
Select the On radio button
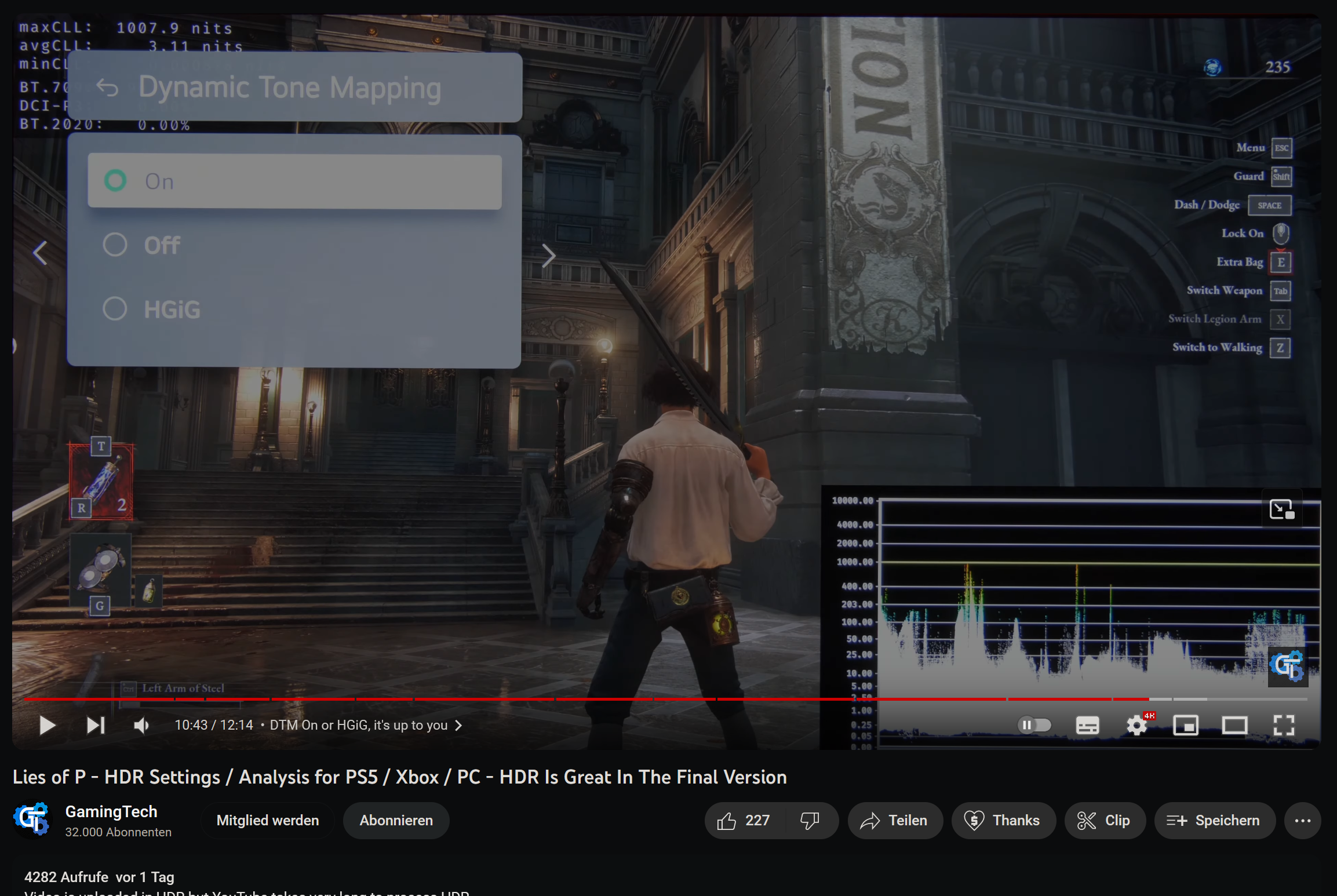click(116, 181)
